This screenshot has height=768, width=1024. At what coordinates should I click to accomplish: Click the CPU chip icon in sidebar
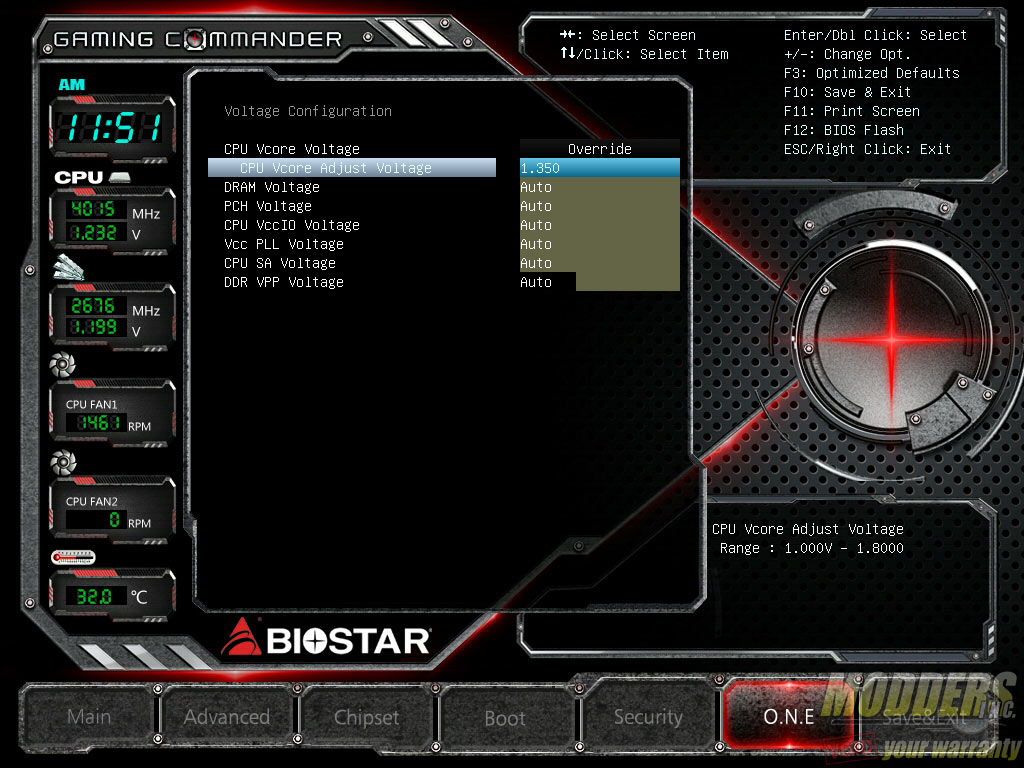point(120,177)
